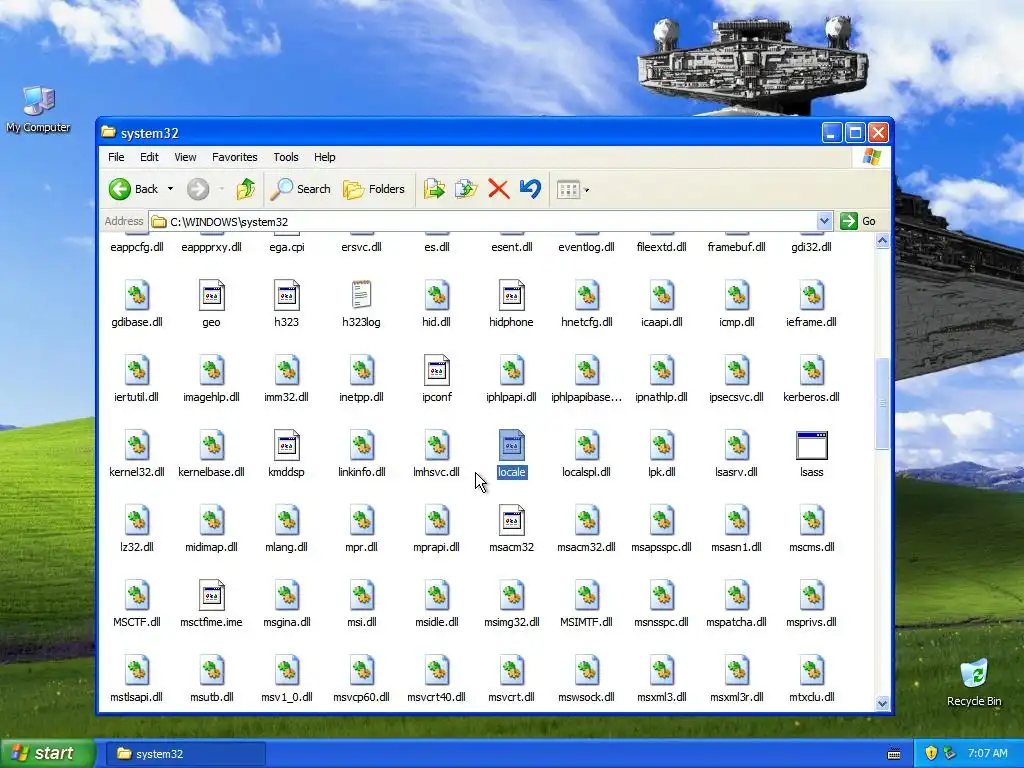The height and width of the screenshot is (768, 1024).
Task: Click the scrollbar up arrow
Action: point(882,241)
